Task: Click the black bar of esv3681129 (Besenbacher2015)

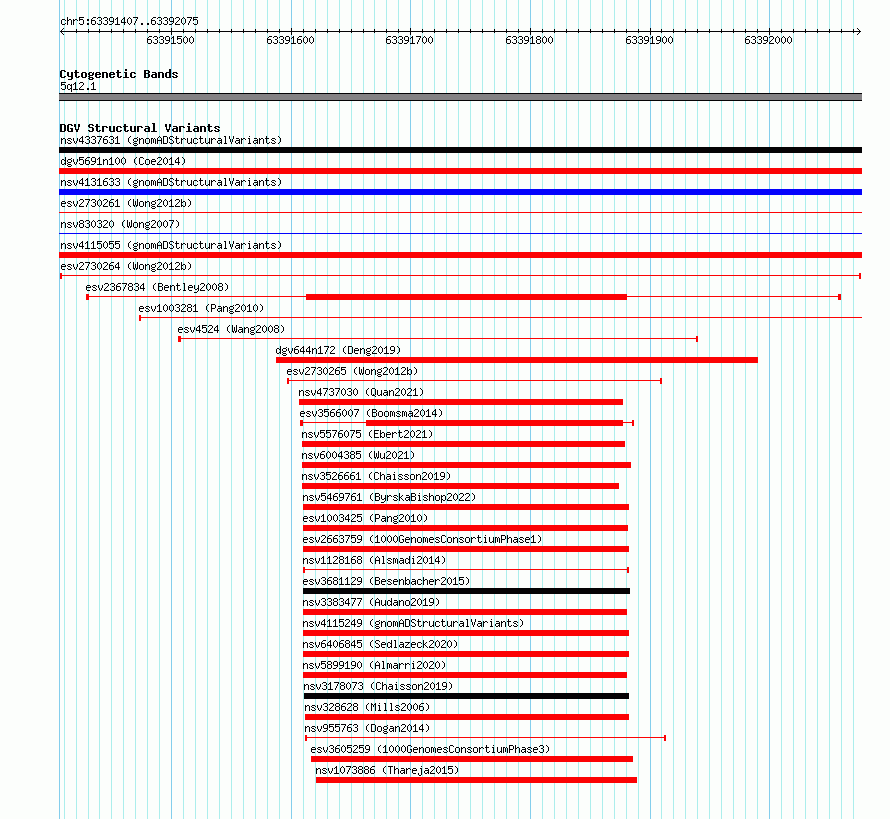Action: click(467, 591)
